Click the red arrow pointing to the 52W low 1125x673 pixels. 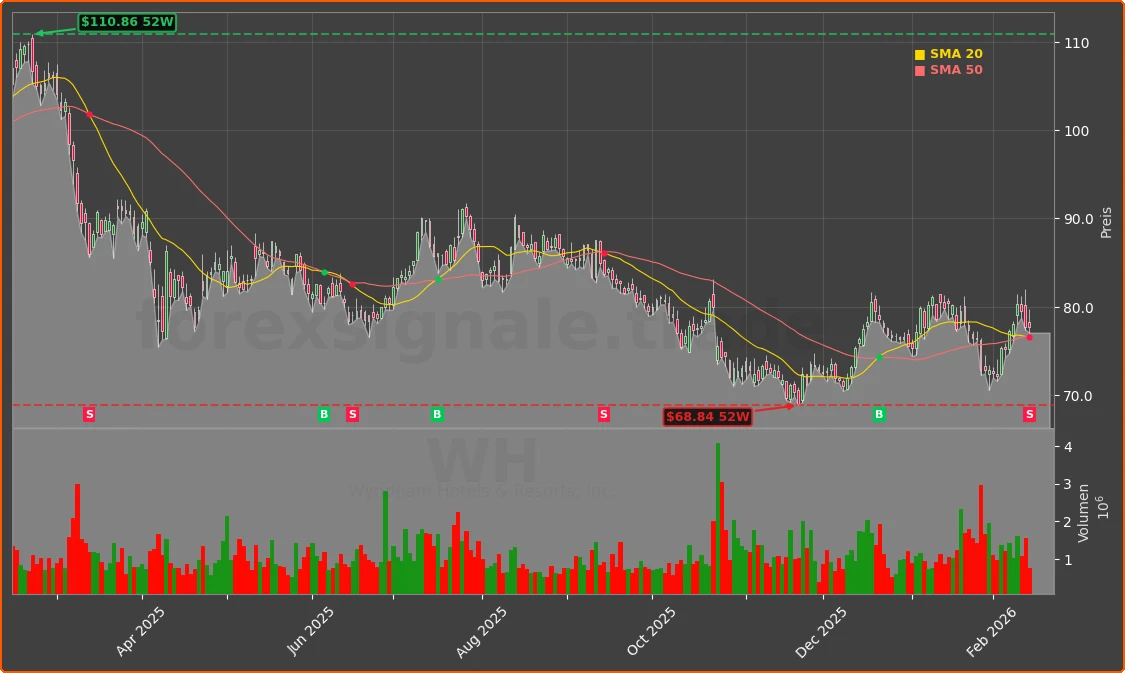click(775, 406)
